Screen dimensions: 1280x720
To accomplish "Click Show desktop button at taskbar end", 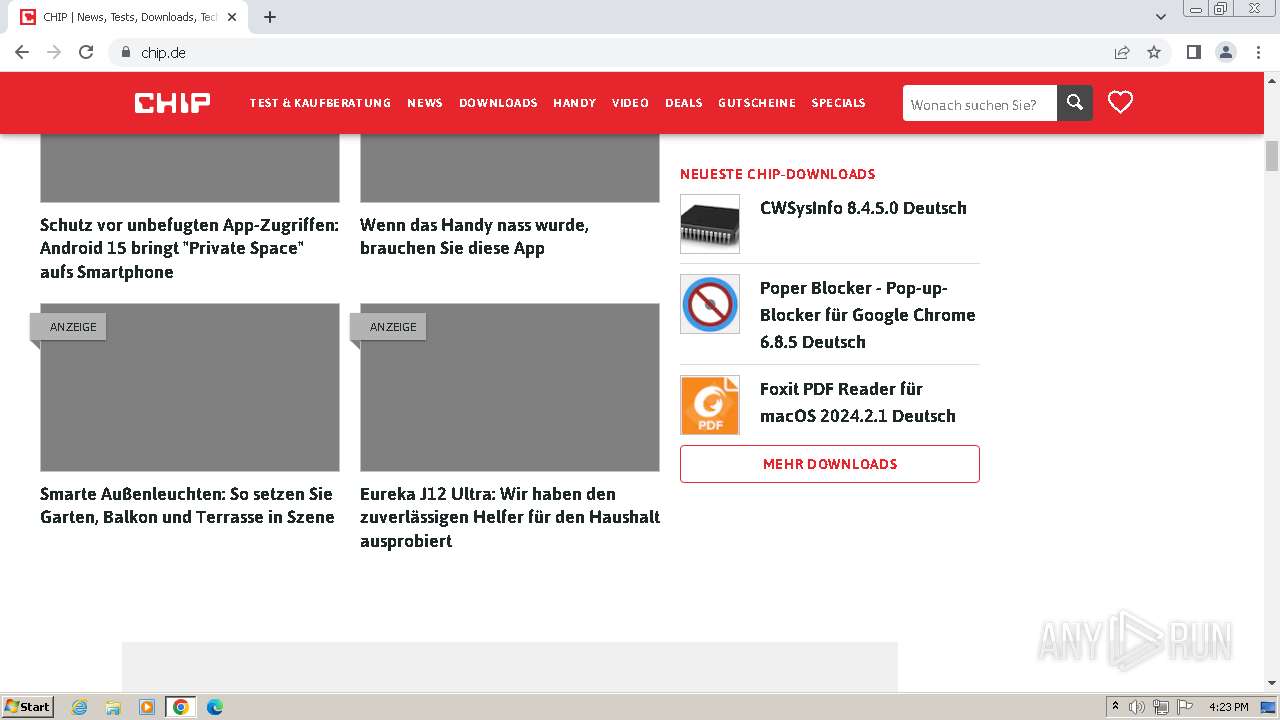I will pyautogui.click(x=1270, y=707).
